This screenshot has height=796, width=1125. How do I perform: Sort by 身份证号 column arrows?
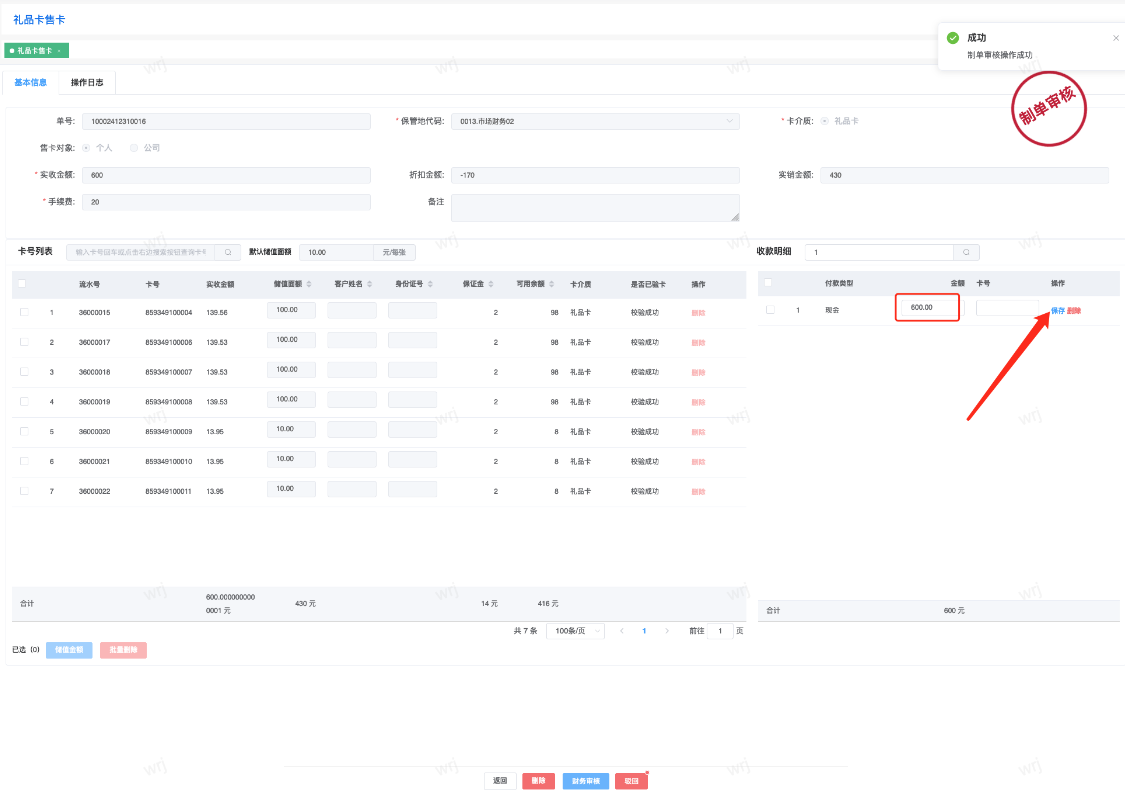click(430, 284)
